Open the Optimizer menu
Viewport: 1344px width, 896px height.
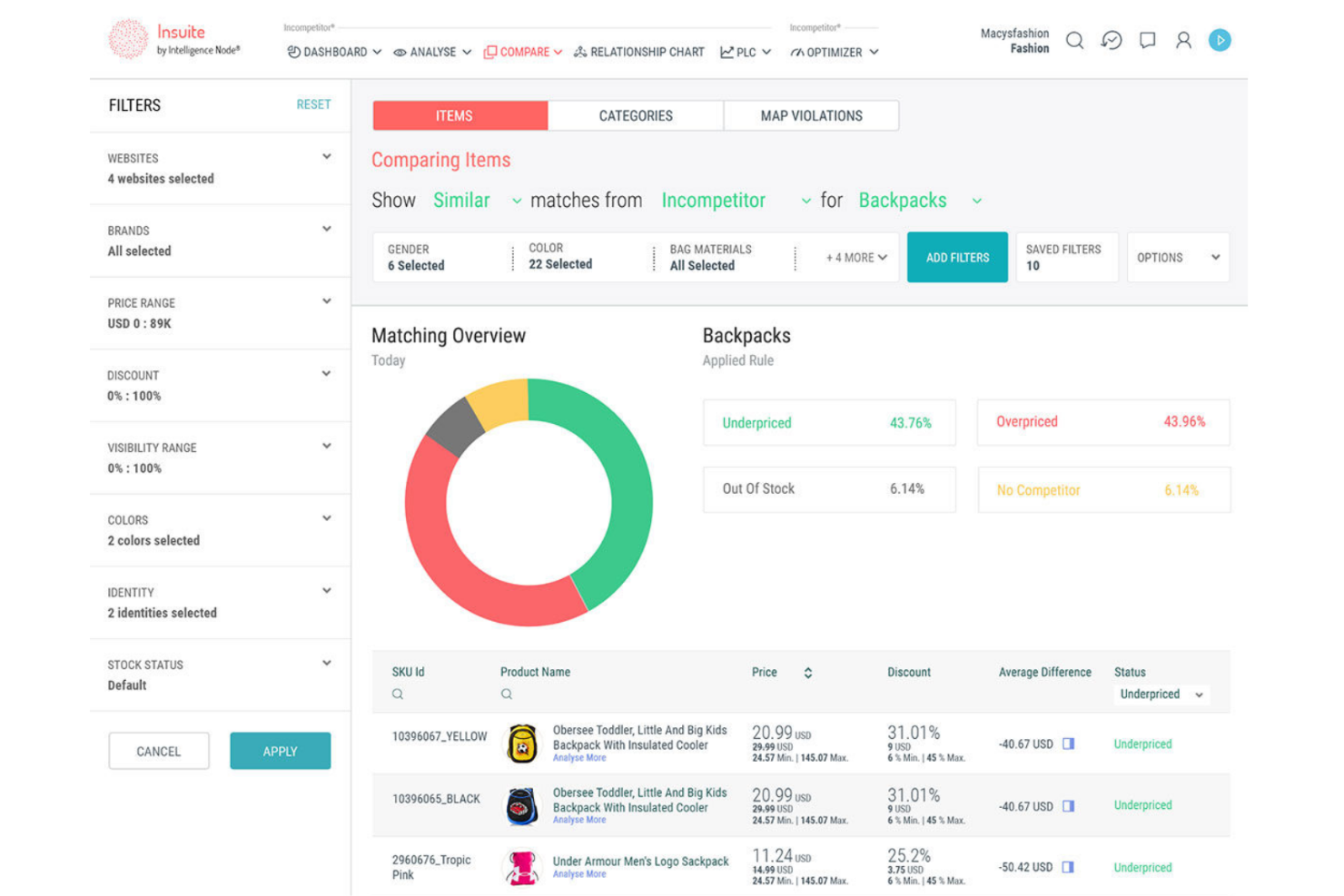point(835,52)
